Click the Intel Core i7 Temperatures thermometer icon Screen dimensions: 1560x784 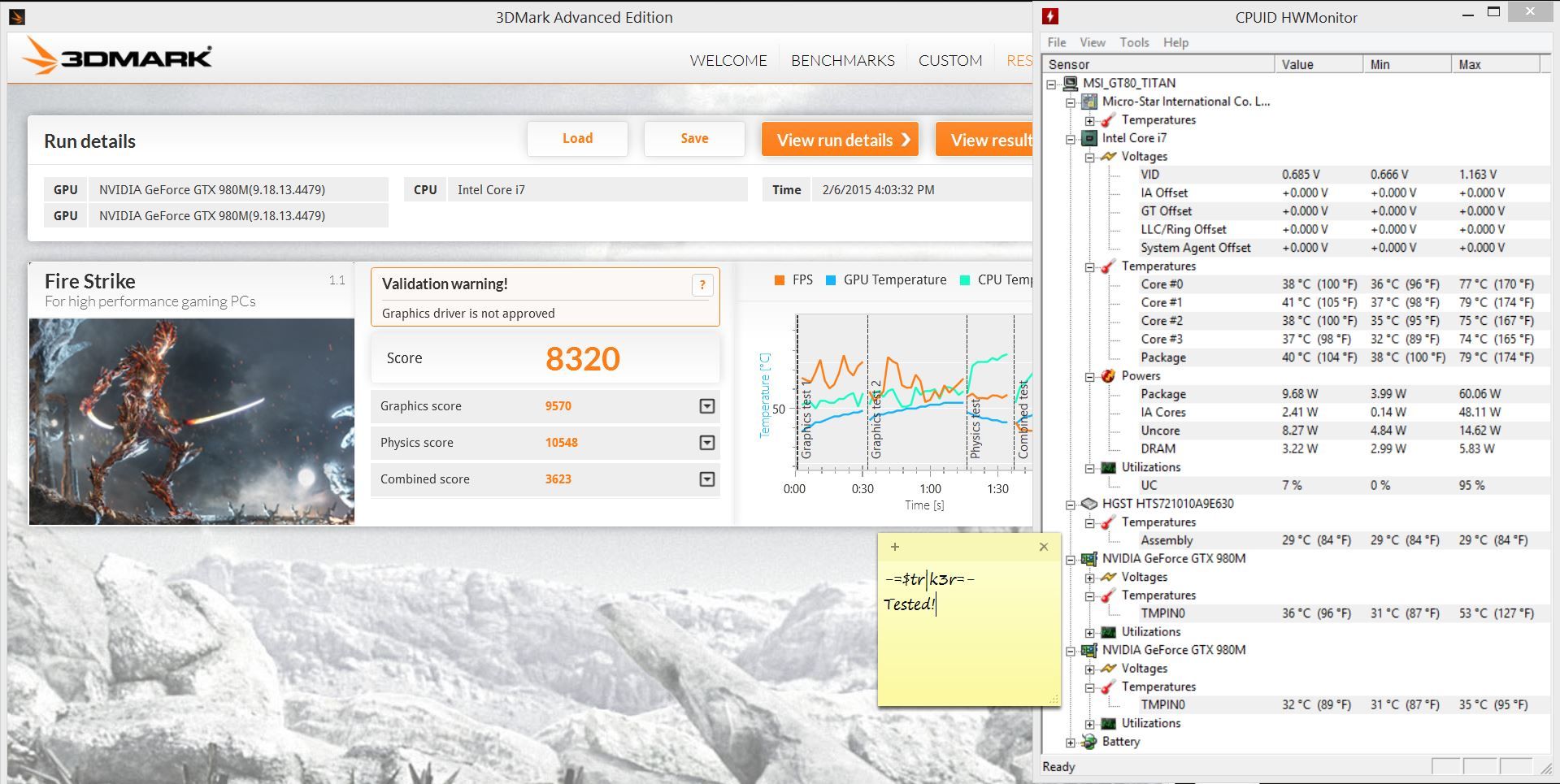tap(1108, 266)
